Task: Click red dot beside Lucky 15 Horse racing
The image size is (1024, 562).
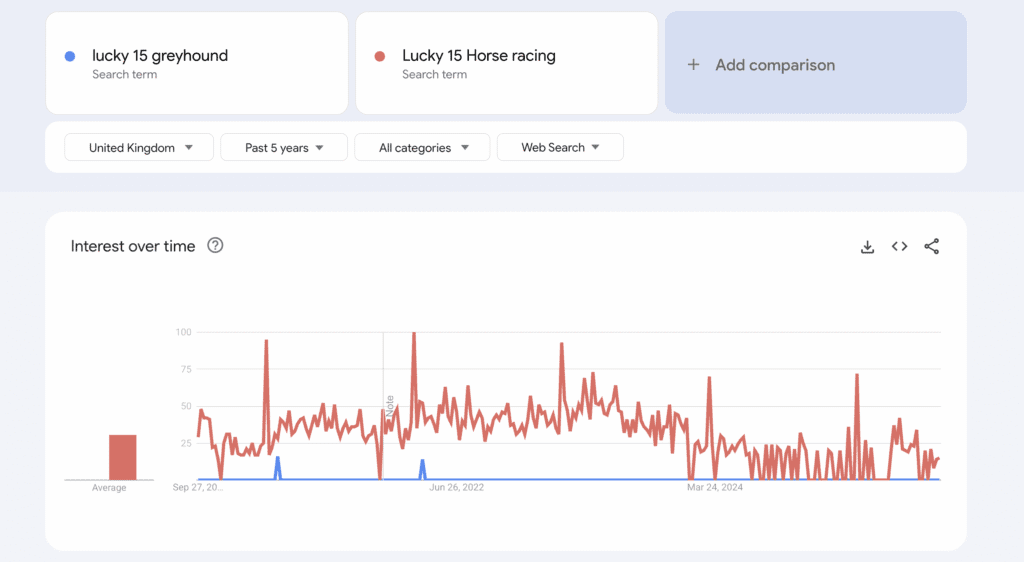Action: (380, 56)
